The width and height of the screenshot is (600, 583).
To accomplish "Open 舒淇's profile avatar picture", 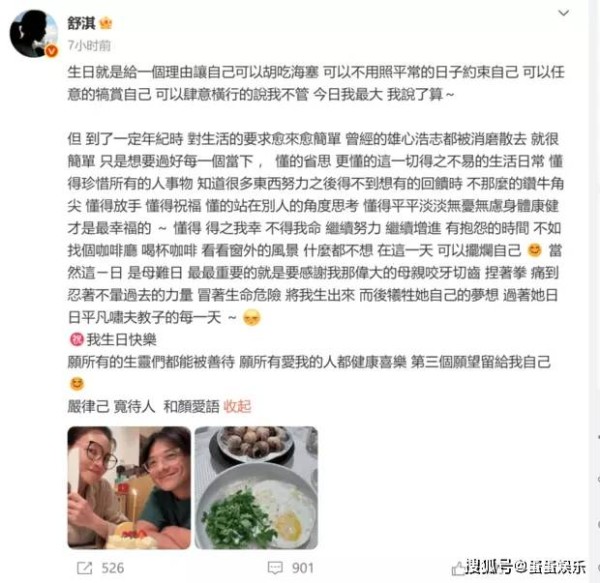I will pos(33,33).
